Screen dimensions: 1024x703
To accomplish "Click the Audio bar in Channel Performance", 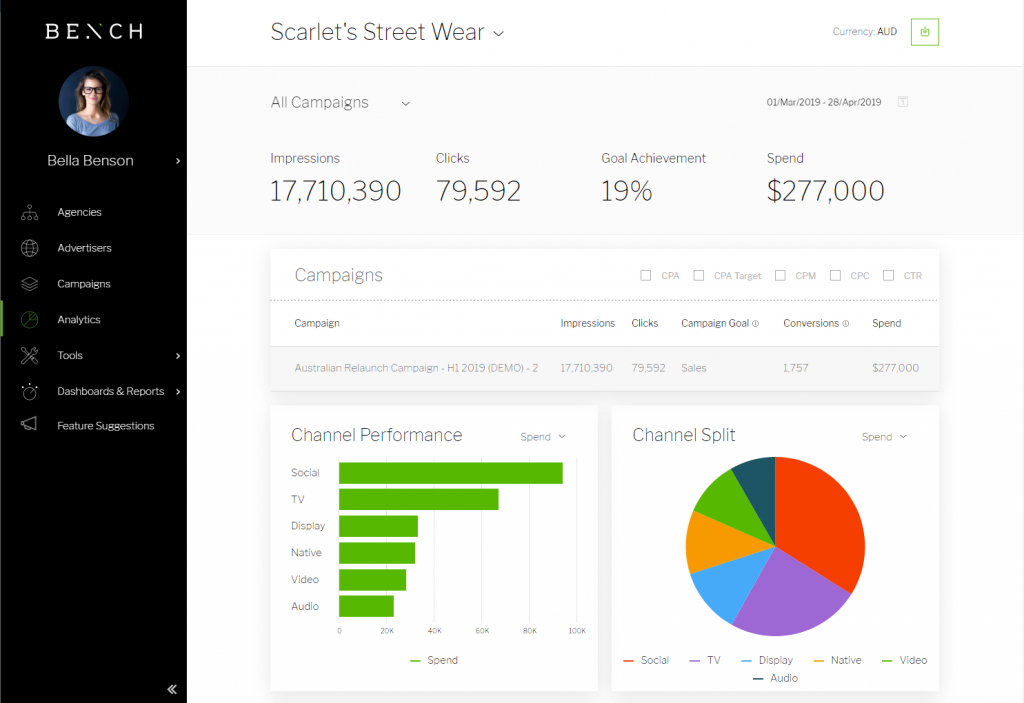I will click(366, 606).
